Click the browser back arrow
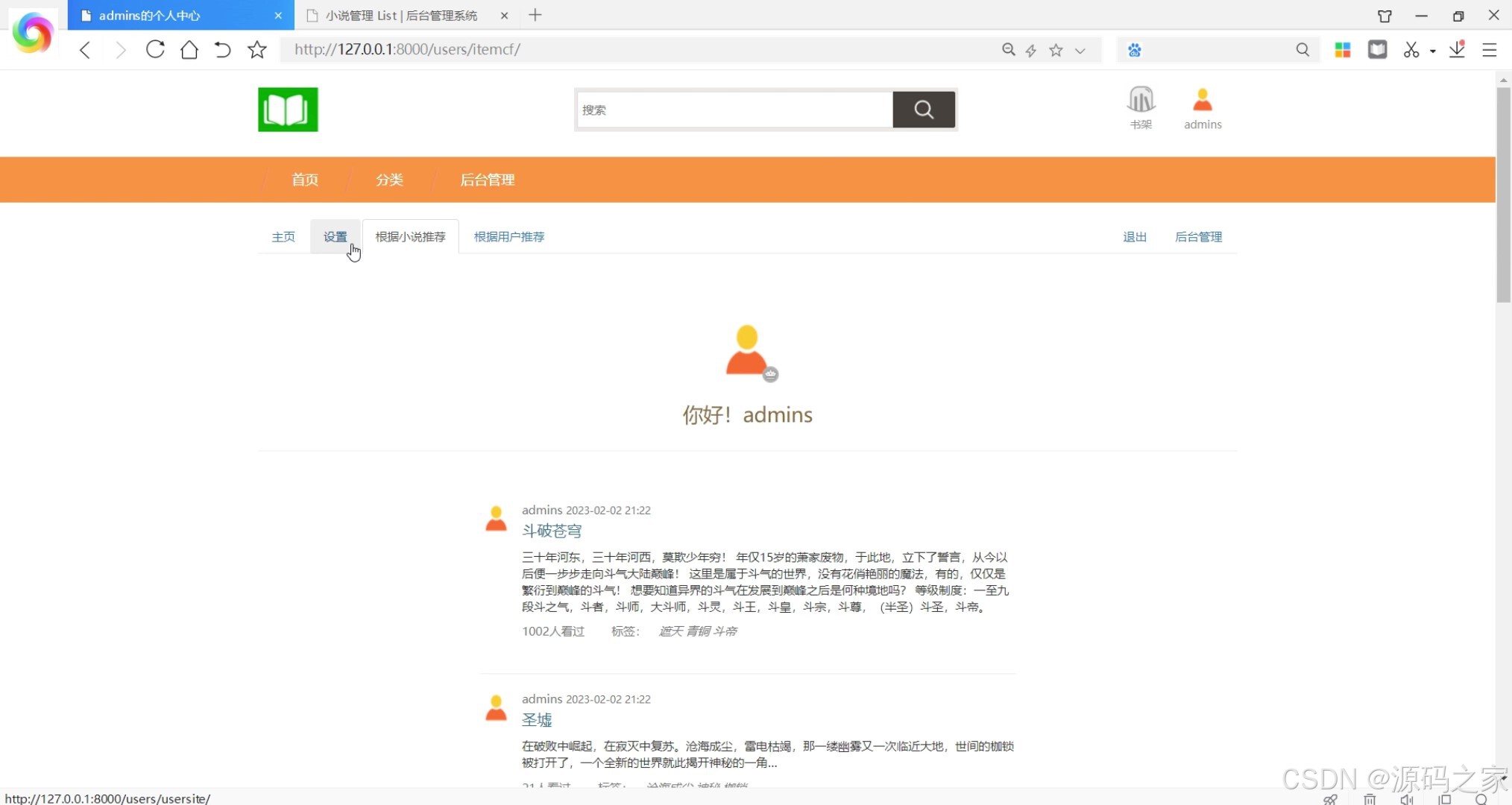This screenshot has height=805, width=1512. pos(85,50)
